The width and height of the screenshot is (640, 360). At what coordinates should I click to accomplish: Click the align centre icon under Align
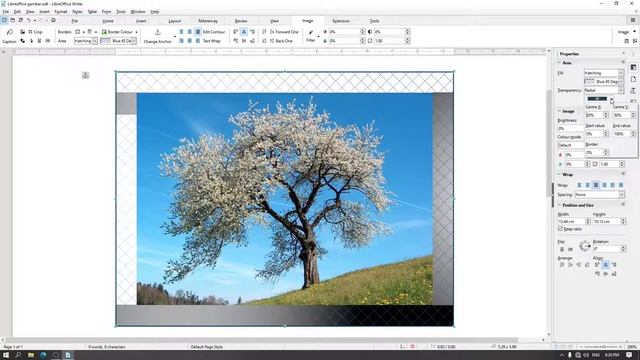606,265
